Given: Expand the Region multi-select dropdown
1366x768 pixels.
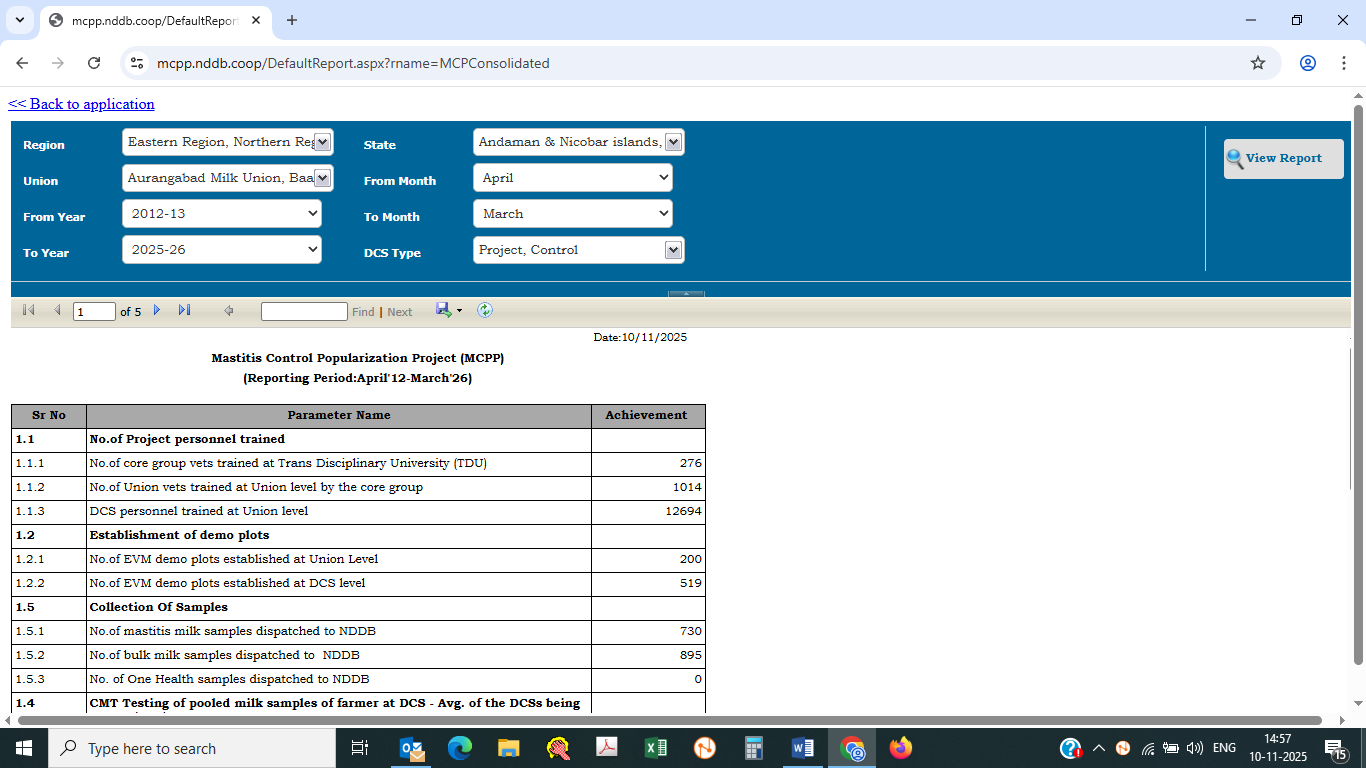Looking at the screenshot, I should coord(322,142).
